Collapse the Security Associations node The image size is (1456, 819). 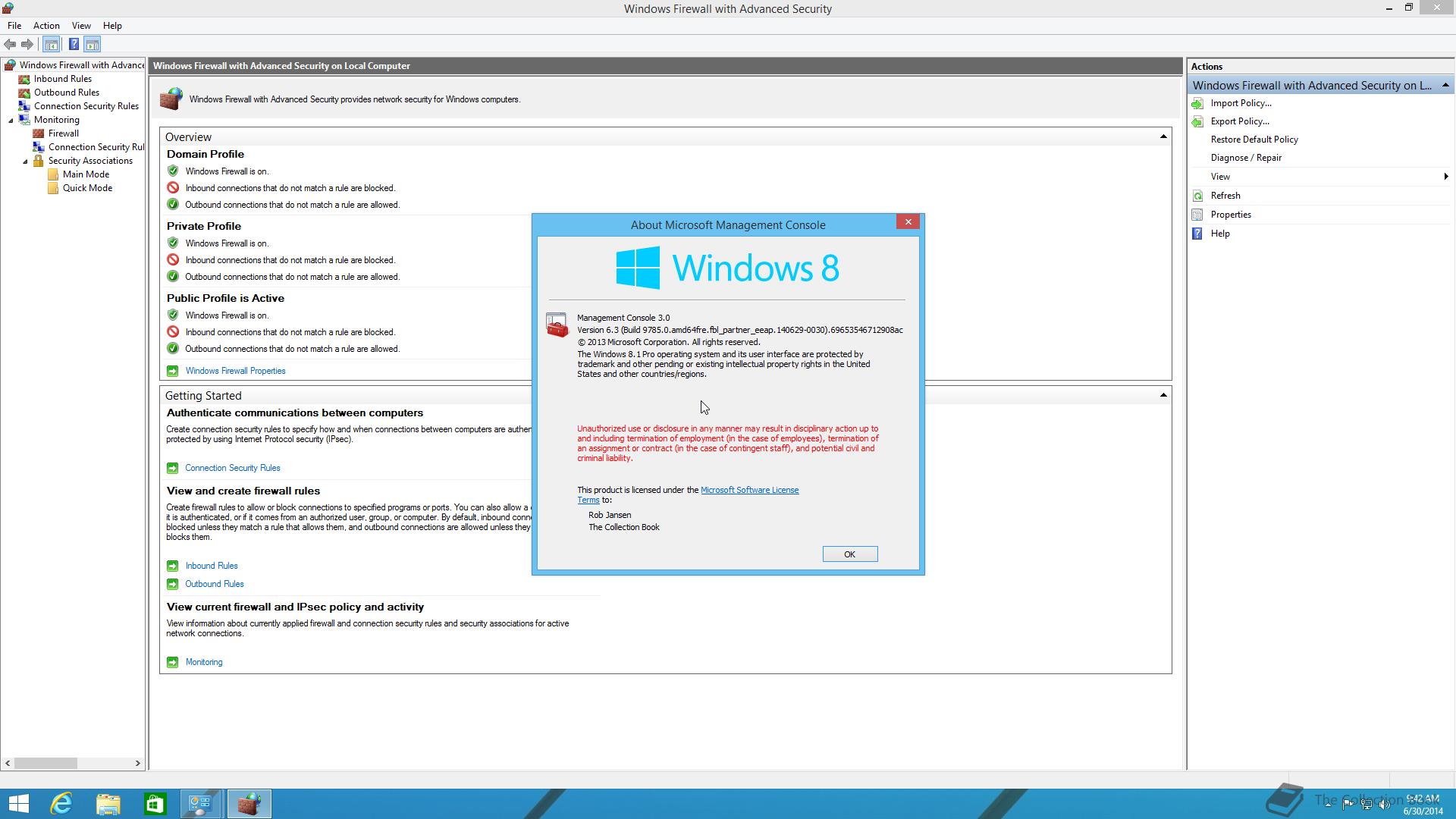[25, 161]
